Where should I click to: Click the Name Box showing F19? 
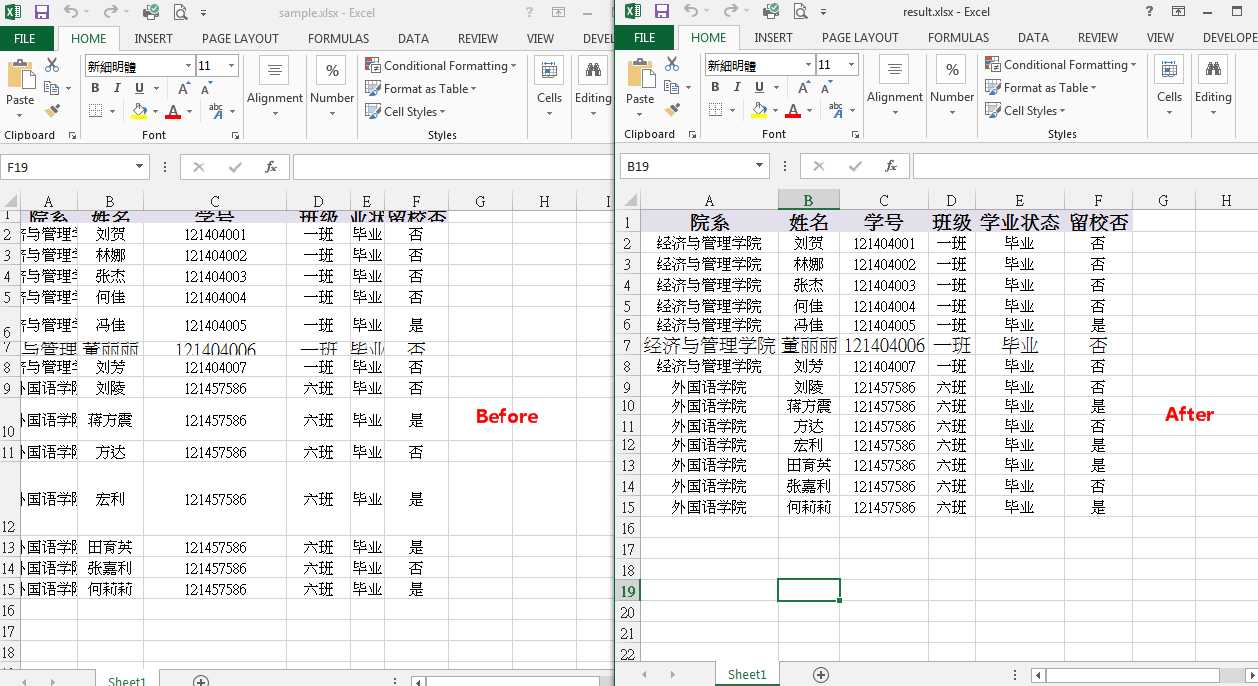(65, 167)
